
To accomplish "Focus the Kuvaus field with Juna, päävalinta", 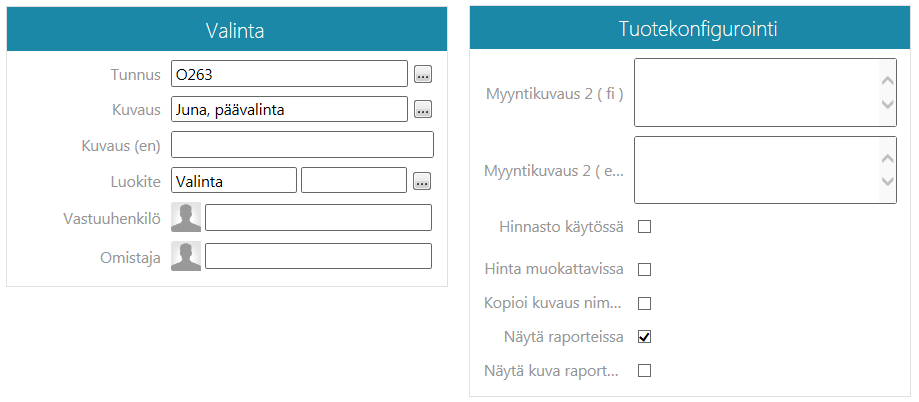I will click(x=289, y=110).
